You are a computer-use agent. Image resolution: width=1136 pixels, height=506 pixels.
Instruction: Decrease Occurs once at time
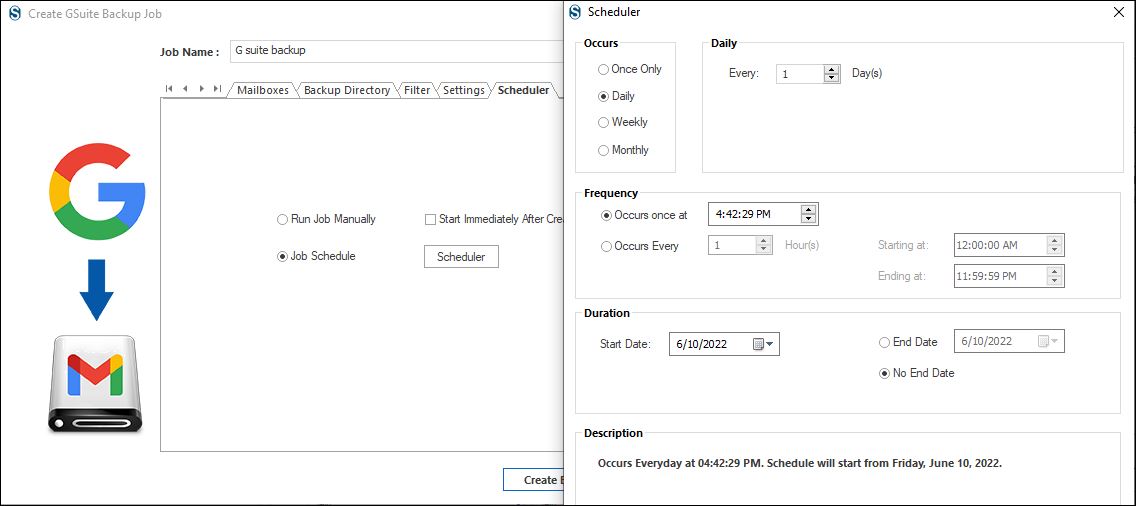tap(809, 219)
